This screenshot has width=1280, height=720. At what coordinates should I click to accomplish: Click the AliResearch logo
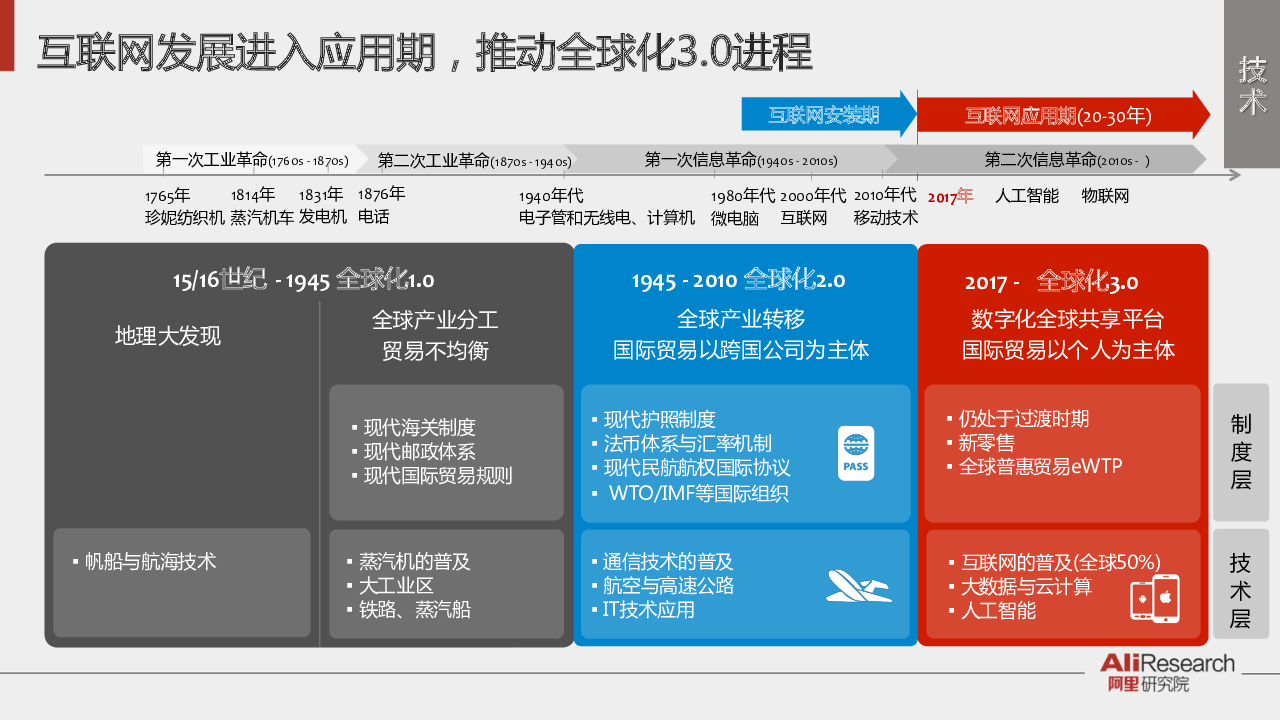pyautogui.click(x=1166, y=672)
